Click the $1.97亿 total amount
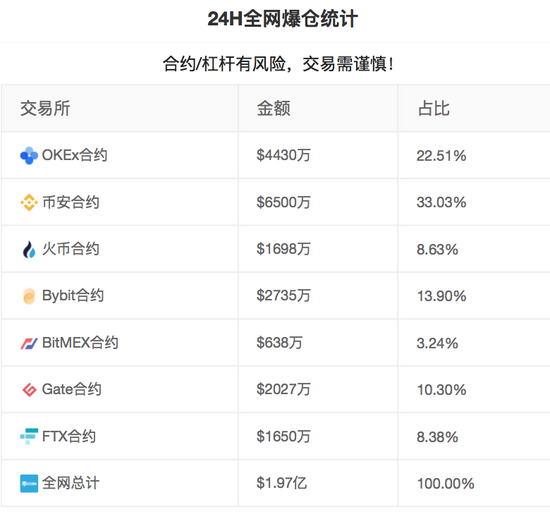550x515 pixels. pyautogui.click(x=282, y=483)
